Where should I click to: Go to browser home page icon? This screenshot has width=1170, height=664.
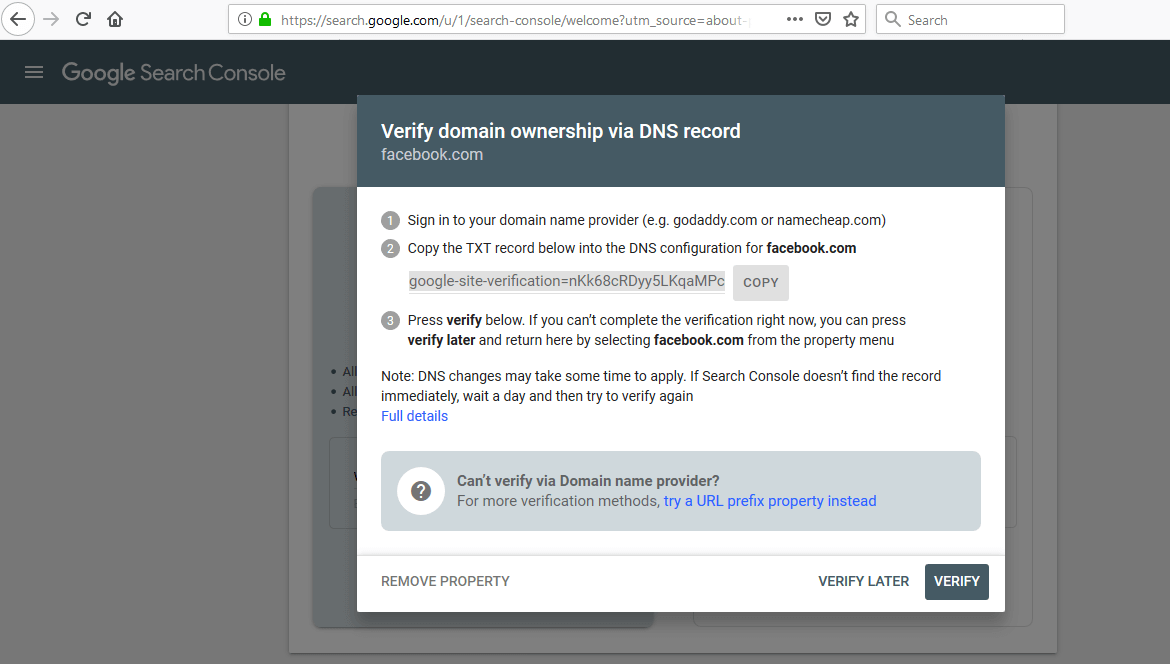click(x=115, y=19)
